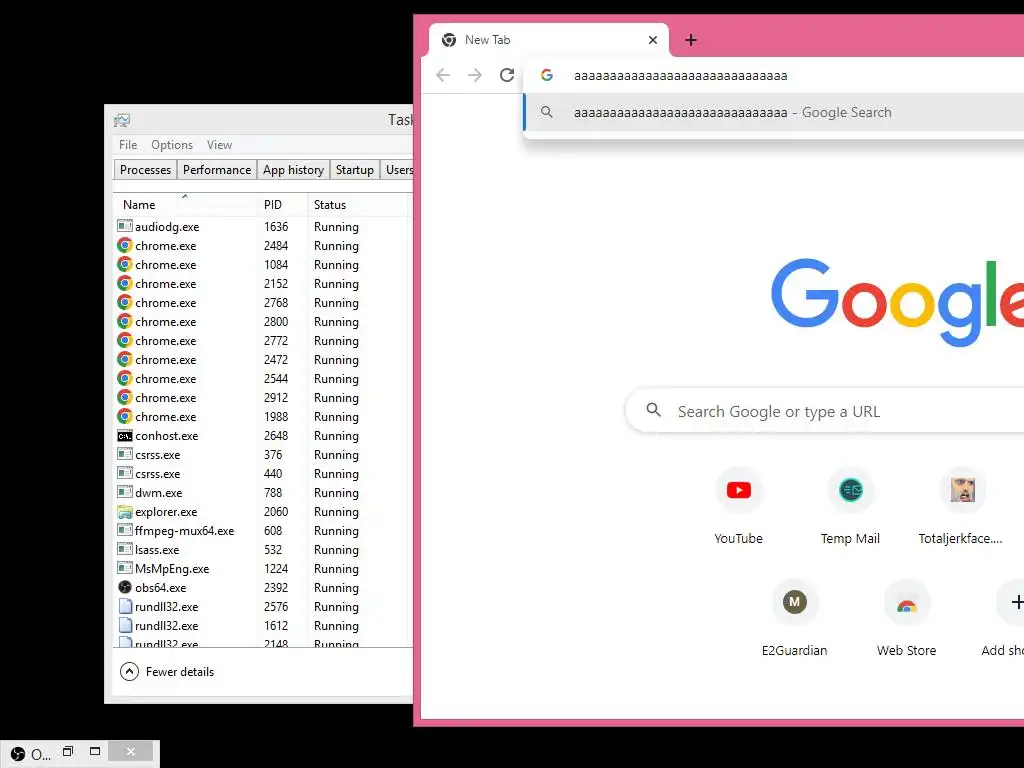Switch to the Processes tab
1024x768 pixels.
[145, 170]
